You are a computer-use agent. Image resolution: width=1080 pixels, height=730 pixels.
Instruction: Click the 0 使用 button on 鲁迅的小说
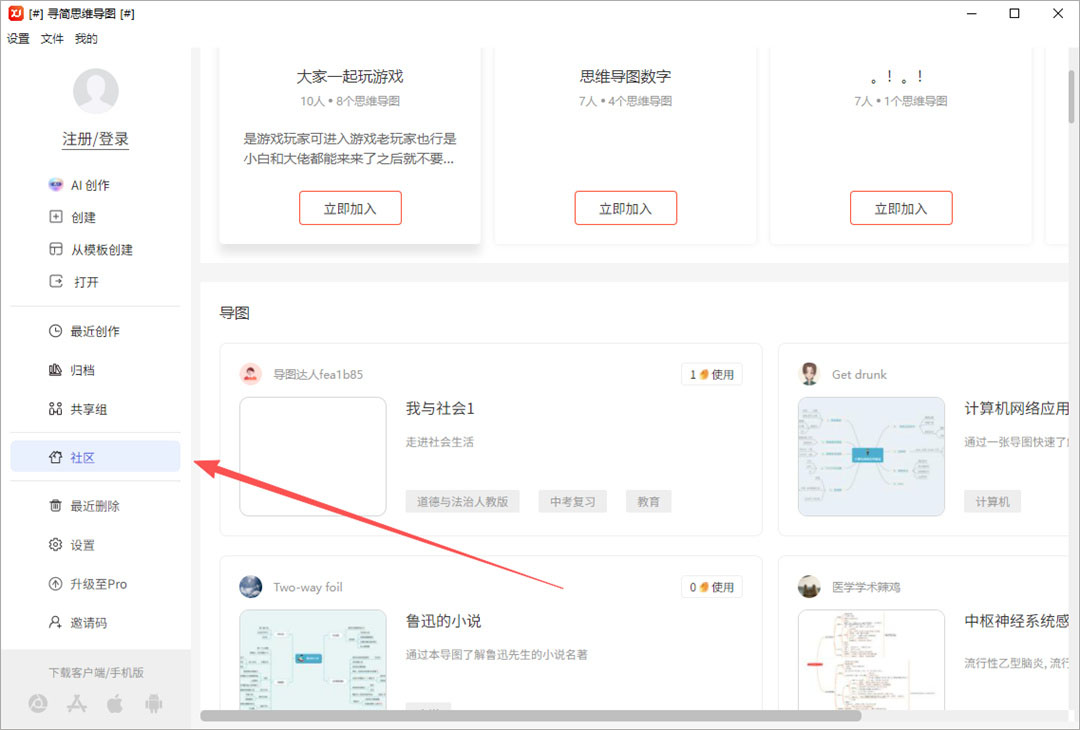pos(712,587)
